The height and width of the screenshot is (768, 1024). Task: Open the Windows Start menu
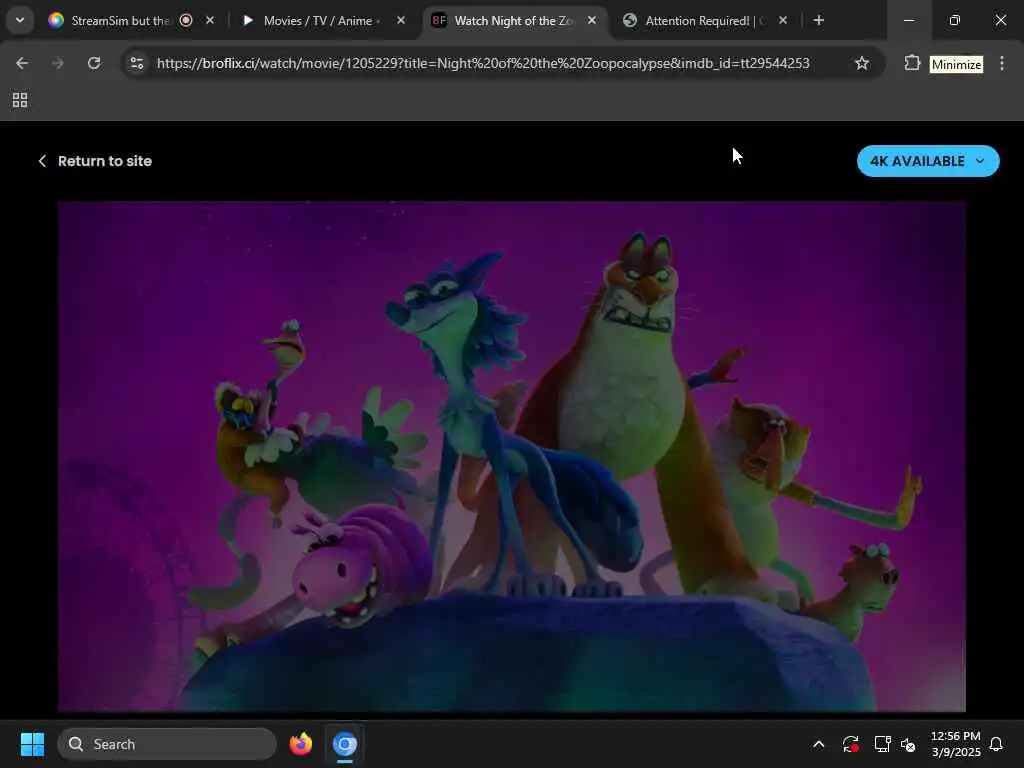pos(32,744)
